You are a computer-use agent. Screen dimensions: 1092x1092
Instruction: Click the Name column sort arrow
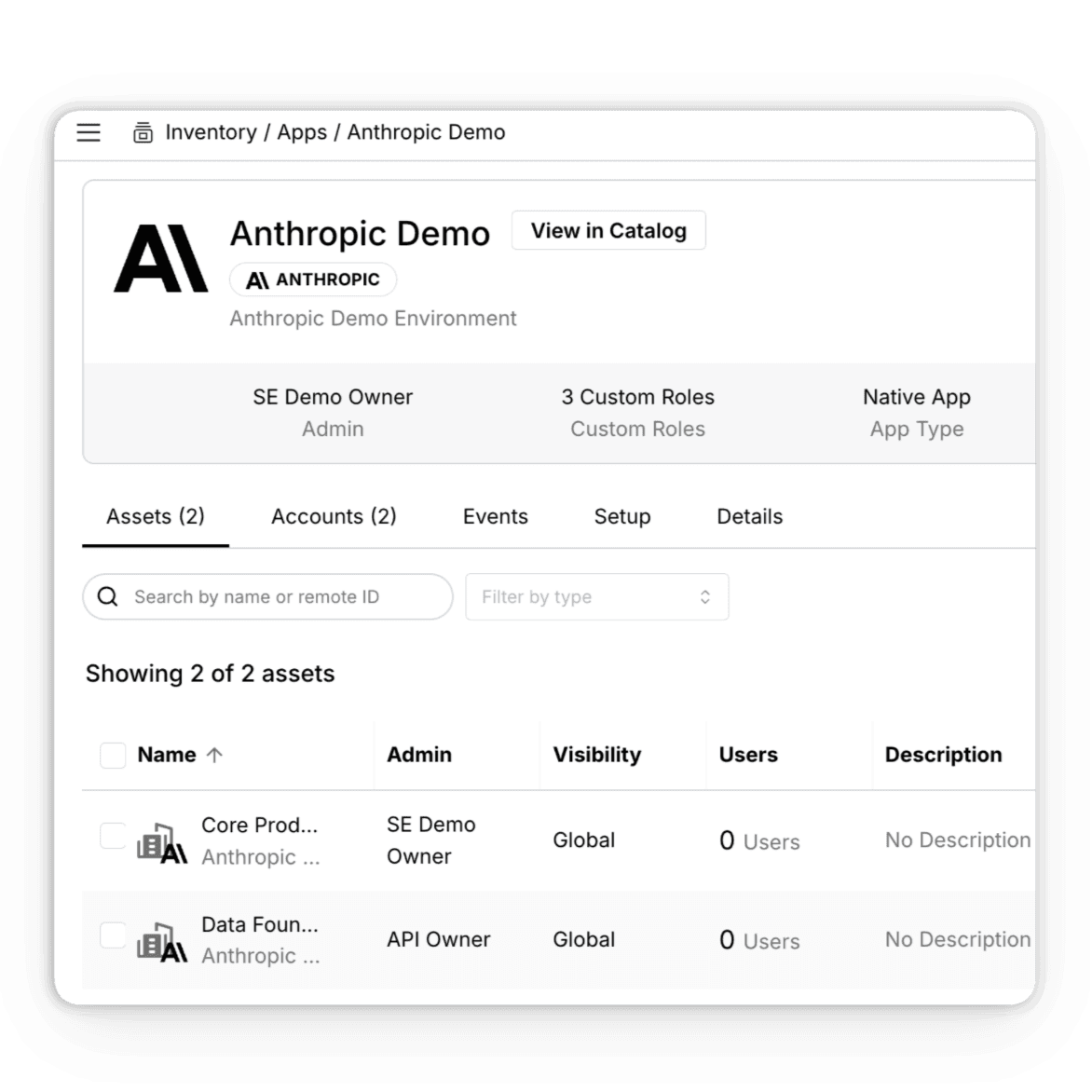pyautogui.click(x=214, y=755)
